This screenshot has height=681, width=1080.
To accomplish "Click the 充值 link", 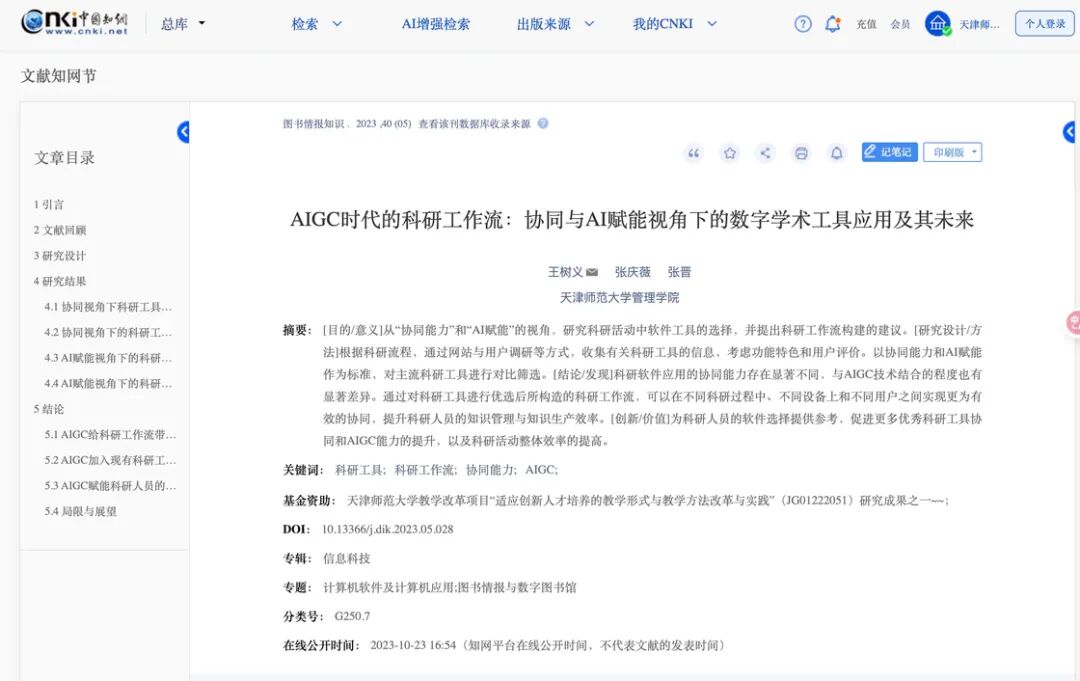I will tap(866, 24).
